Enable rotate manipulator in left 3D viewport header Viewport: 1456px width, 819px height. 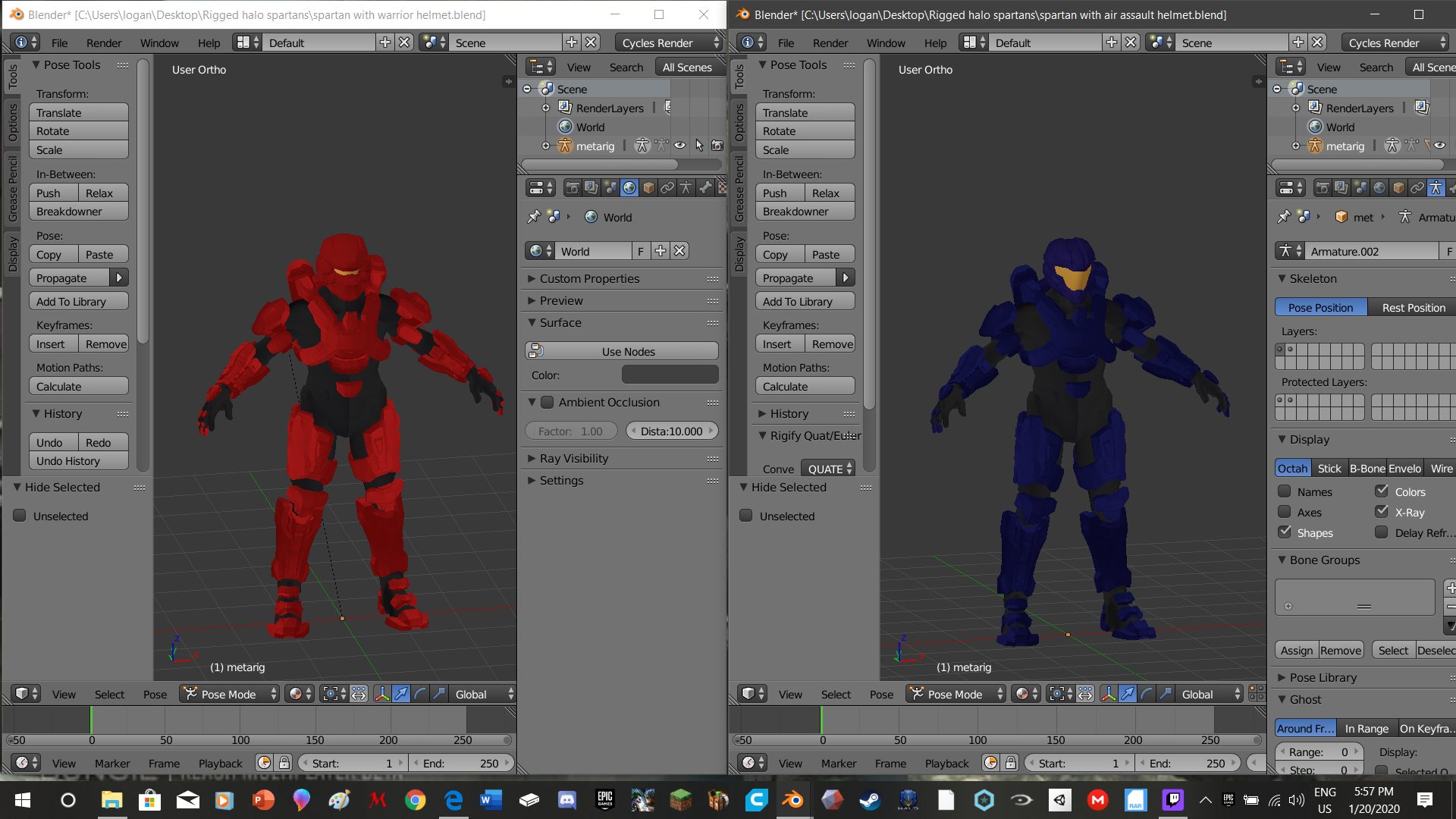coord(419,694)
